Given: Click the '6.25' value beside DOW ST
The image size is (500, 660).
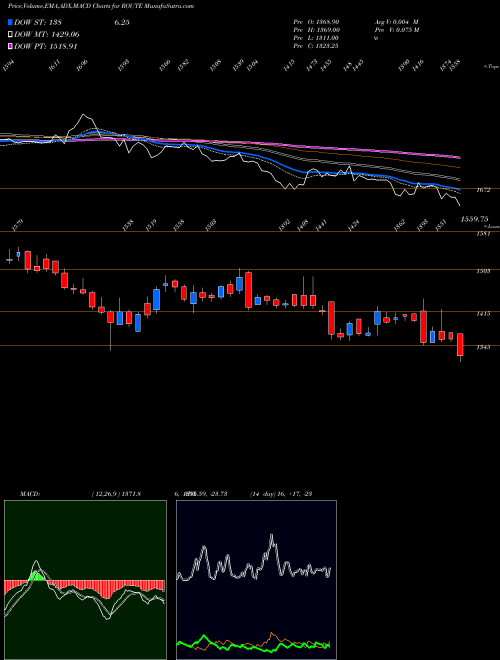Looking at the screenshot, I should pos(122,22).
